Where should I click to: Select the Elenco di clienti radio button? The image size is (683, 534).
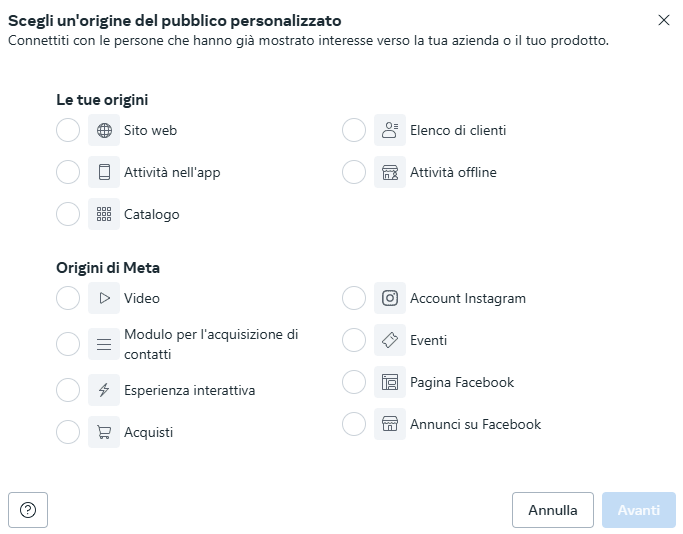point(354,131)
